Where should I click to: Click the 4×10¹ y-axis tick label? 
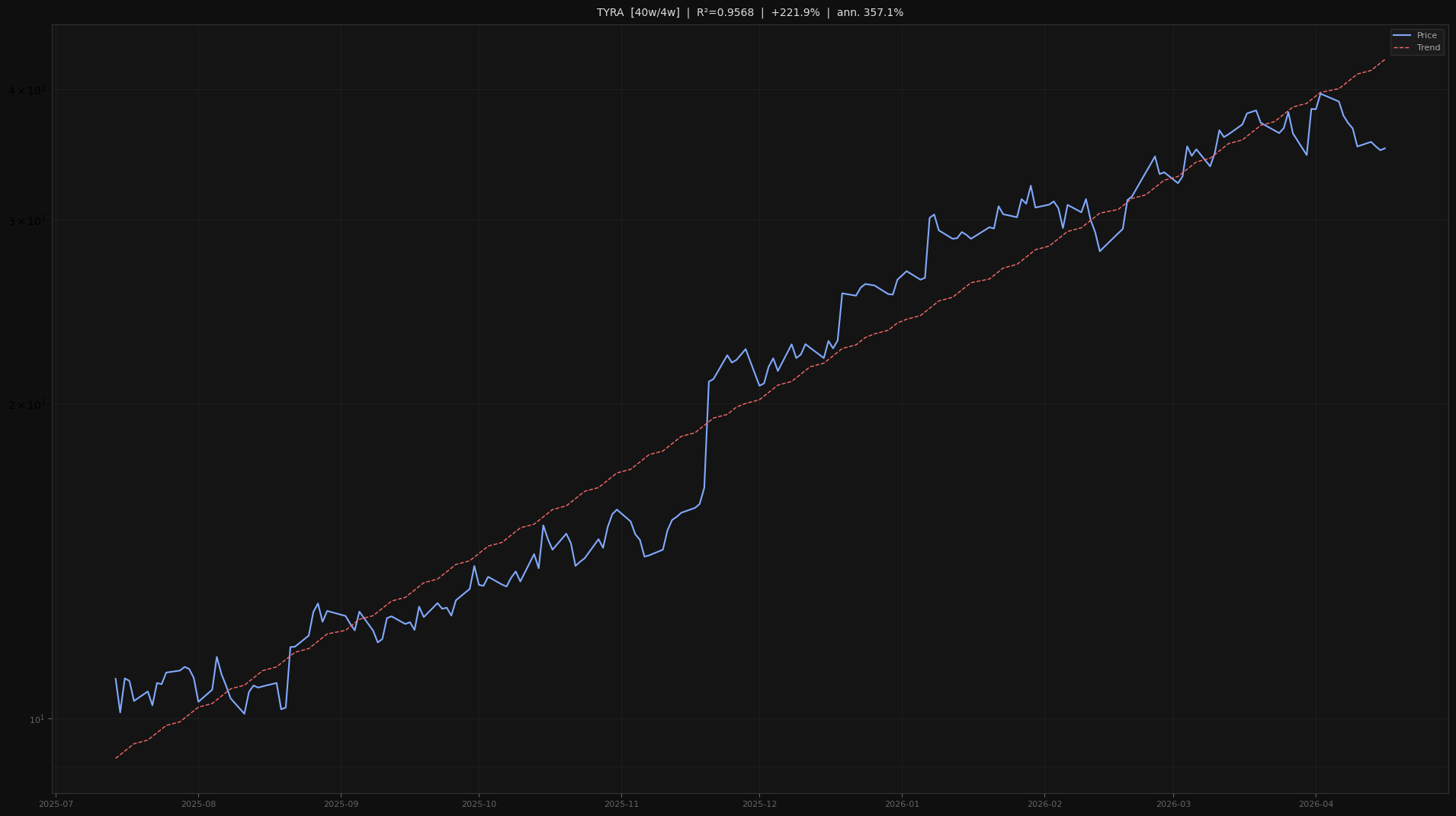[x=27, y=91]
